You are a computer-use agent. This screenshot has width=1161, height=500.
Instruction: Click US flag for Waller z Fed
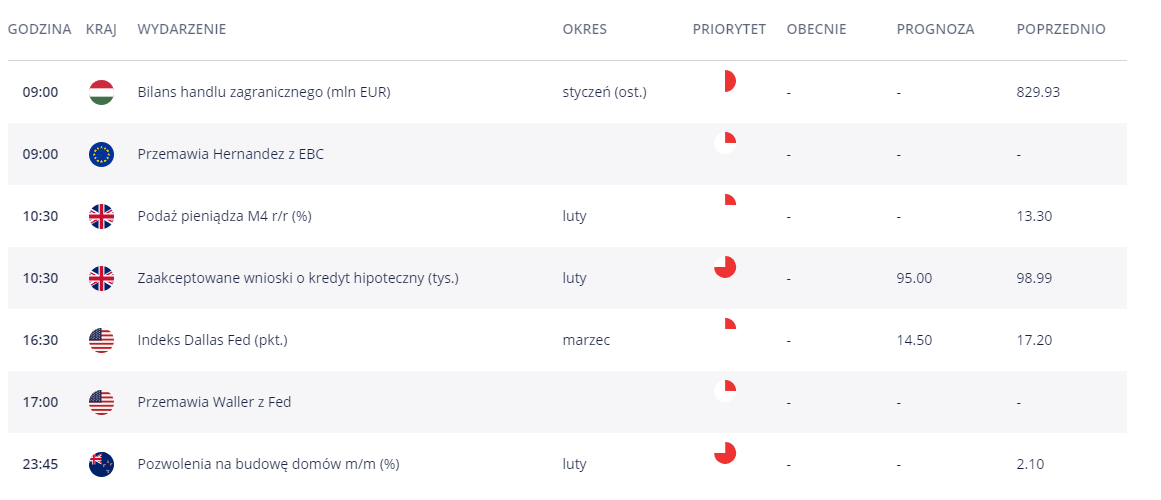[x=101, y=403]
